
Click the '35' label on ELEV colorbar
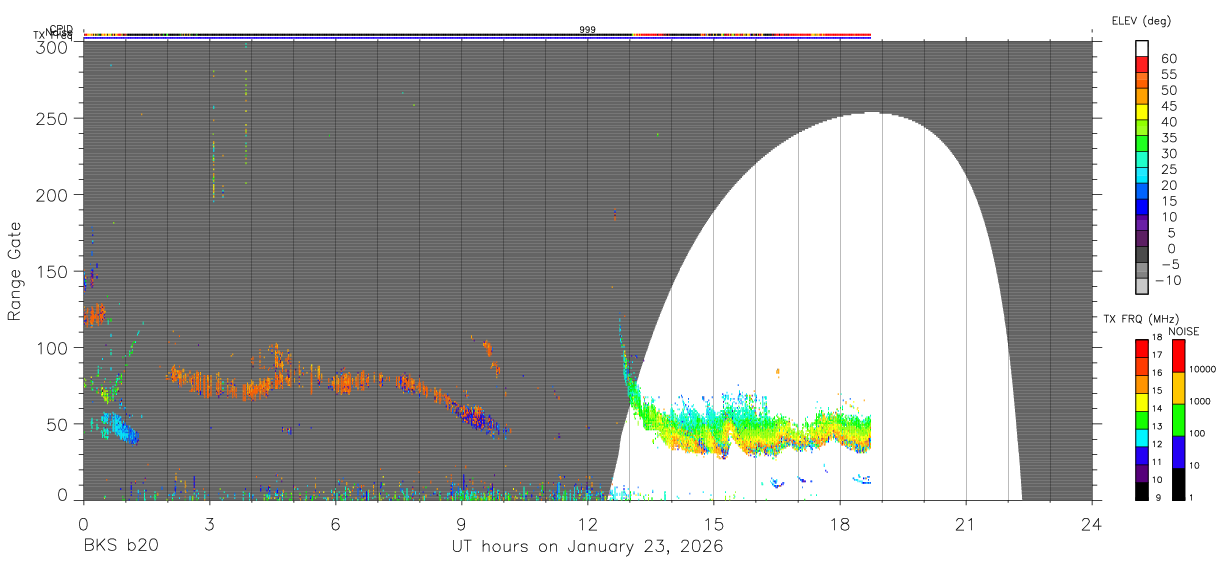point(1168,137)
